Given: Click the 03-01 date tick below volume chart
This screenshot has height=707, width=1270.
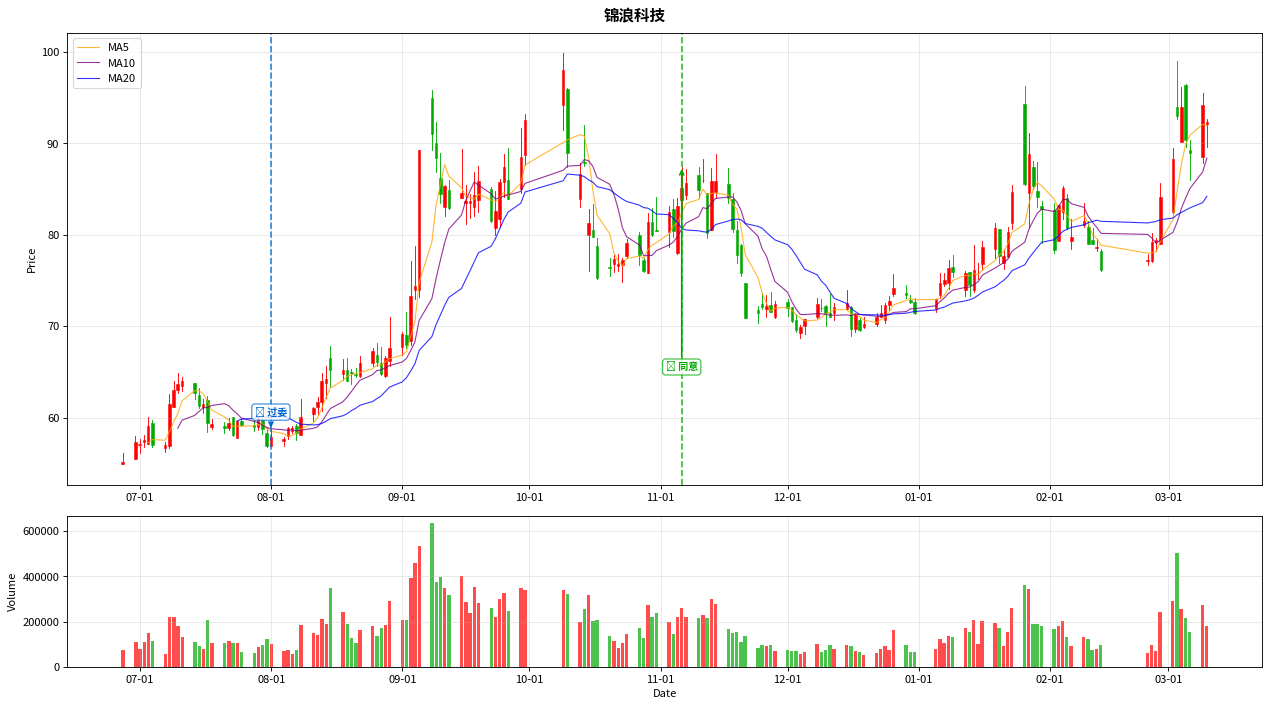Looking at the screenshot, I should [x=1168, y=679].
